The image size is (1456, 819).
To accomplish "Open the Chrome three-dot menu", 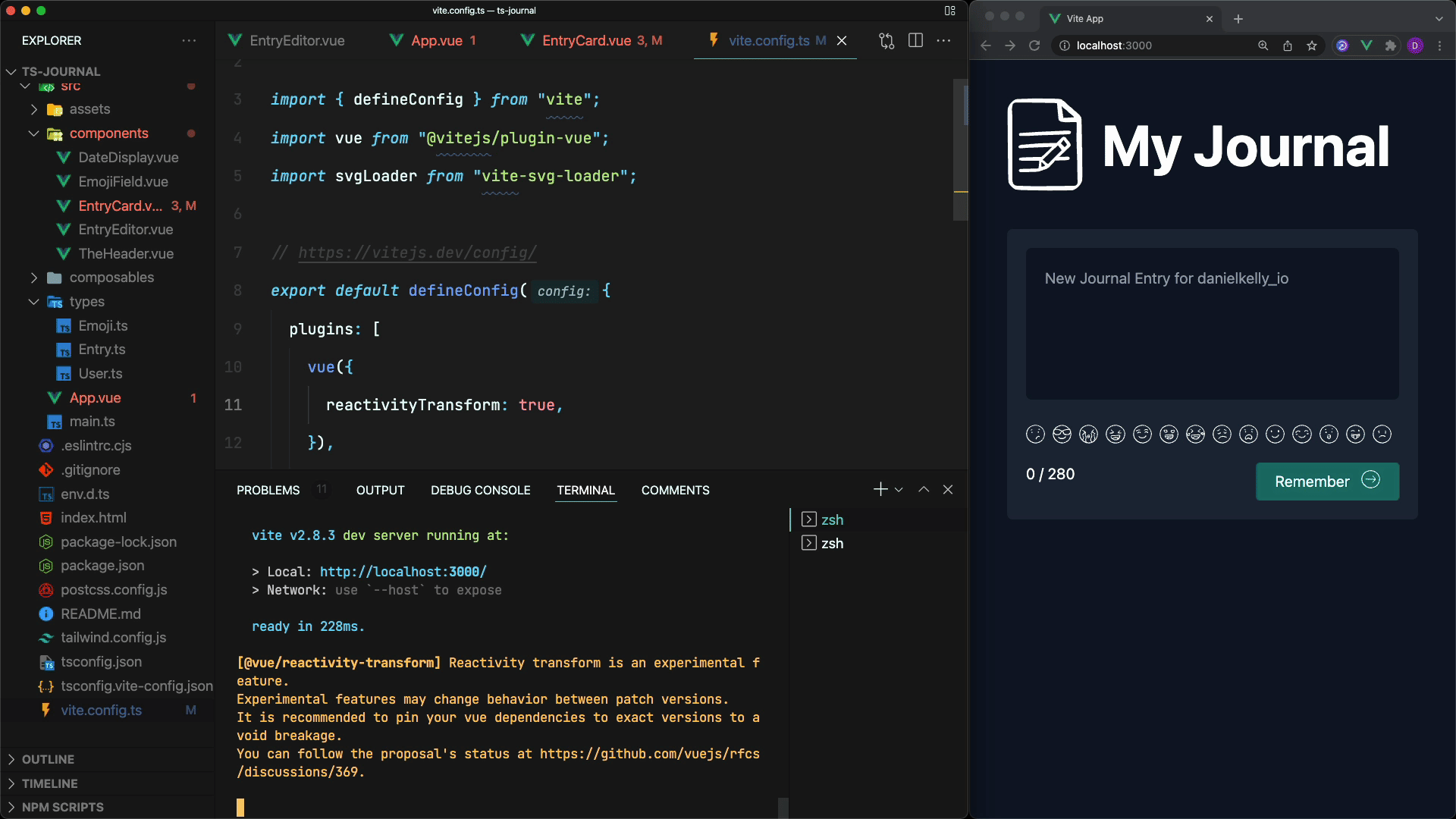I will 1439,45.
